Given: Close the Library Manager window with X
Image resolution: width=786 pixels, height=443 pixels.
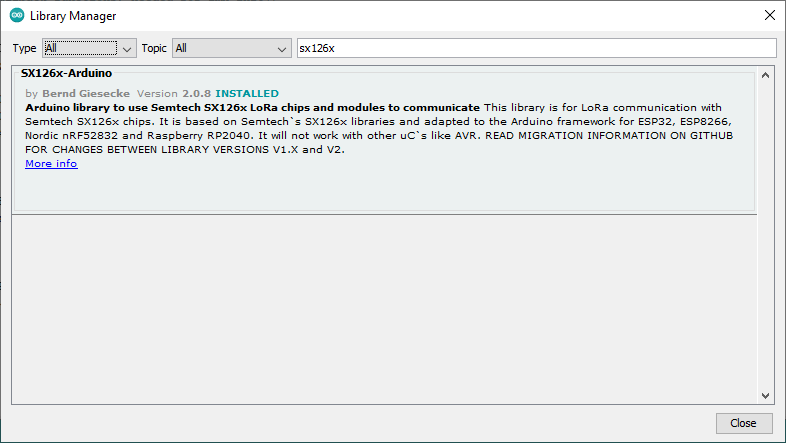Looking at the screenshot, I should (x=768, y=16).
